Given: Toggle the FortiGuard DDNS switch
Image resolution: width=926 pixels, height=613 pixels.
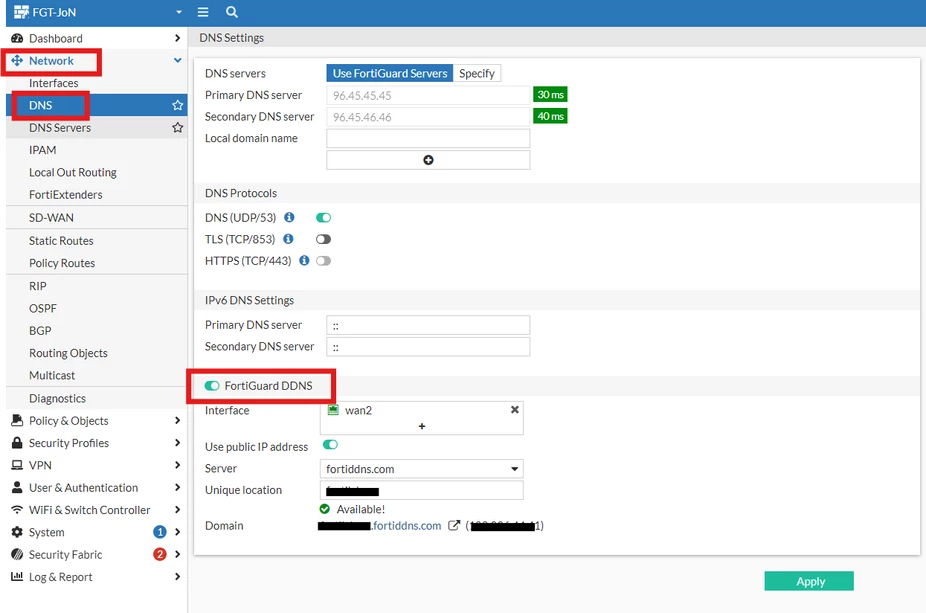Looking at the screenshot, I should [x=211, y=386].
